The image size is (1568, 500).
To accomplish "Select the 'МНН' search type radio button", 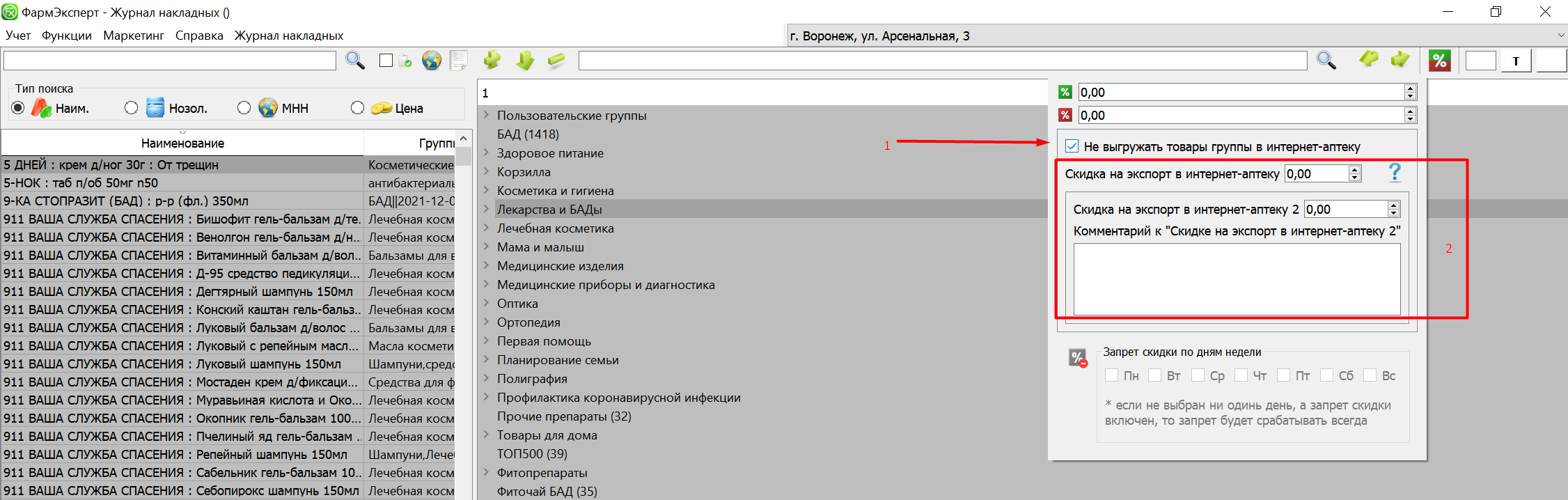I will (244, 108).
